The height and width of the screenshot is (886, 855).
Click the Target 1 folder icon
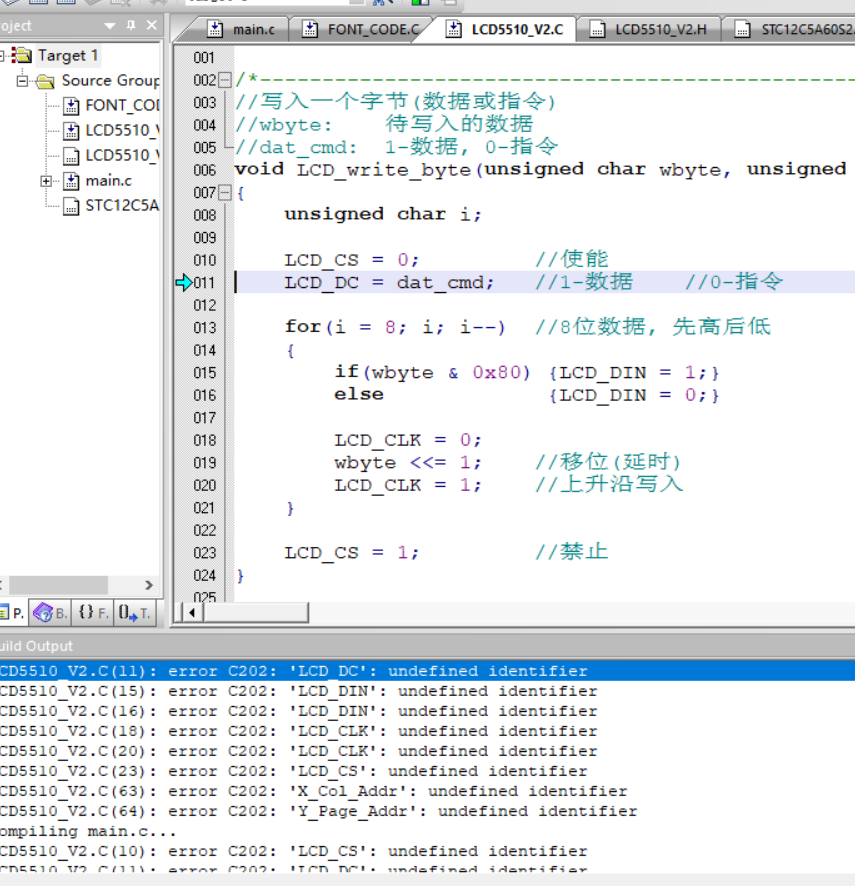pyautogui.click(x=21, y=55)
